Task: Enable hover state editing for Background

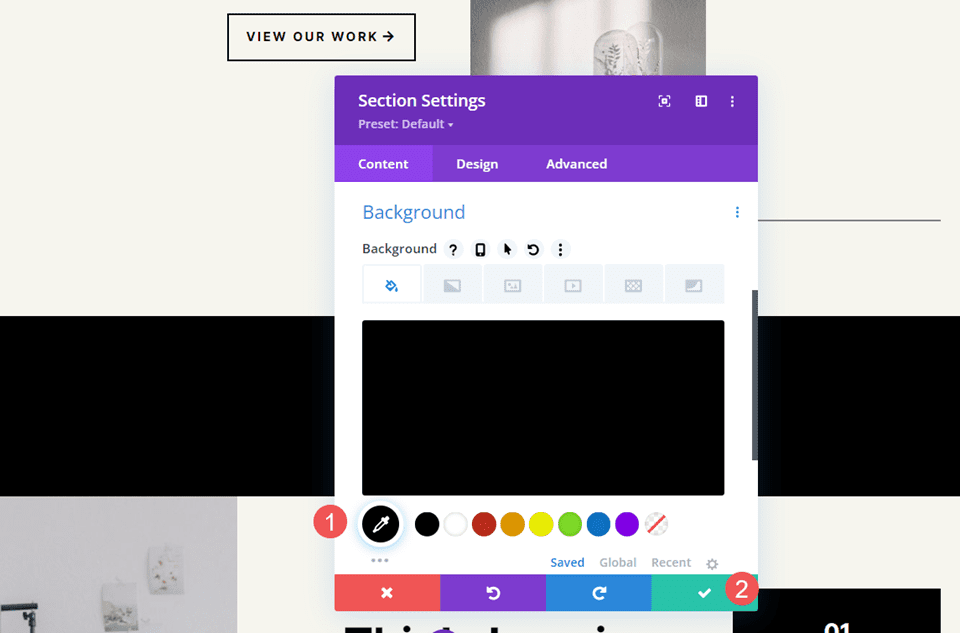Action: tap(507, 249)
